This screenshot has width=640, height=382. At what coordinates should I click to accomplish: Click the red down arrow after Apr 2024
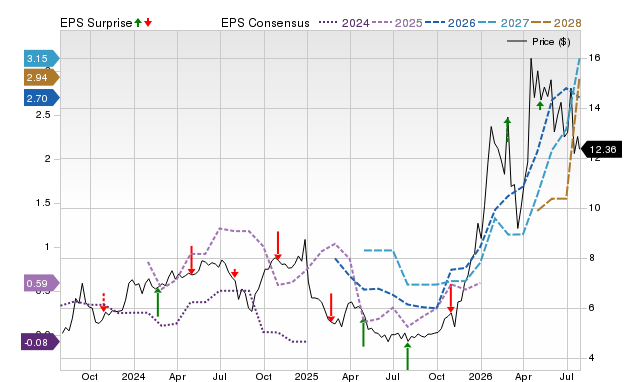coord(191,260)
